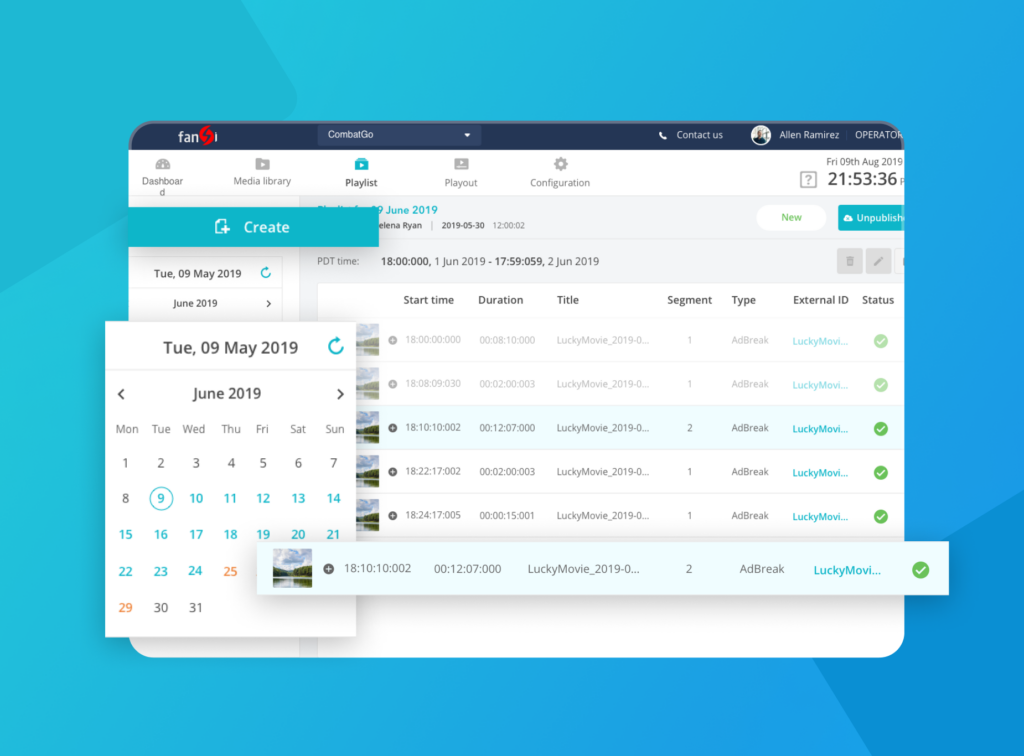The width and height of the screenshot is (1024, 756).
Task: Click the phone Contact us icon
Action: click(663, 135)
